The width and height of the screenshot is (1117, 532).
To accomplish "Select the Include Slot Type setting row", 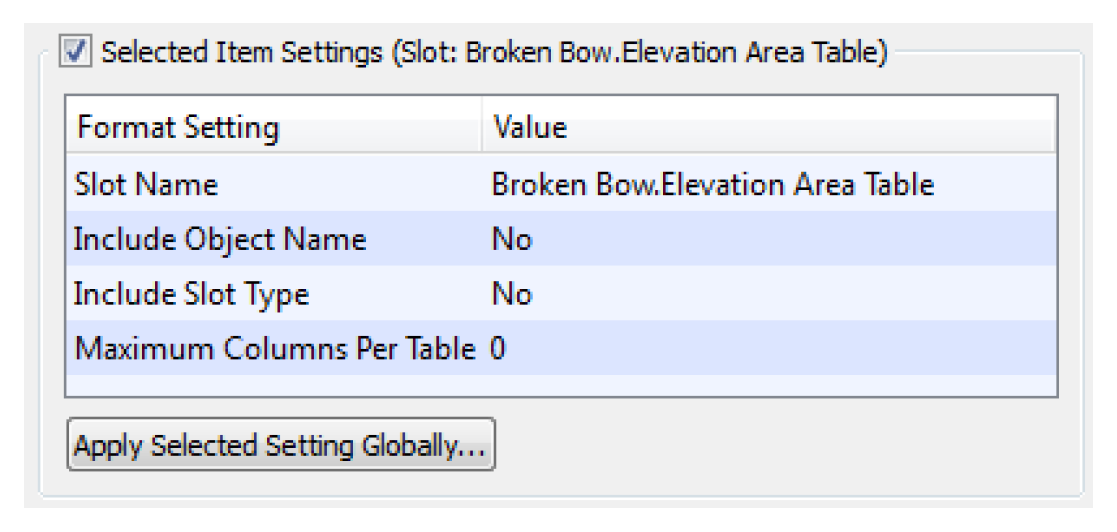I will click(192, 295).
